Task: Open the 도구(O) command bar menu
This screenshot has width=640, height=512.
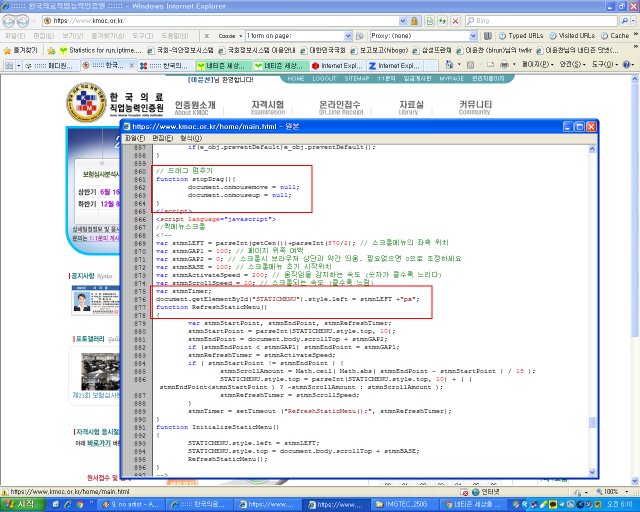Action: point(604,65)
